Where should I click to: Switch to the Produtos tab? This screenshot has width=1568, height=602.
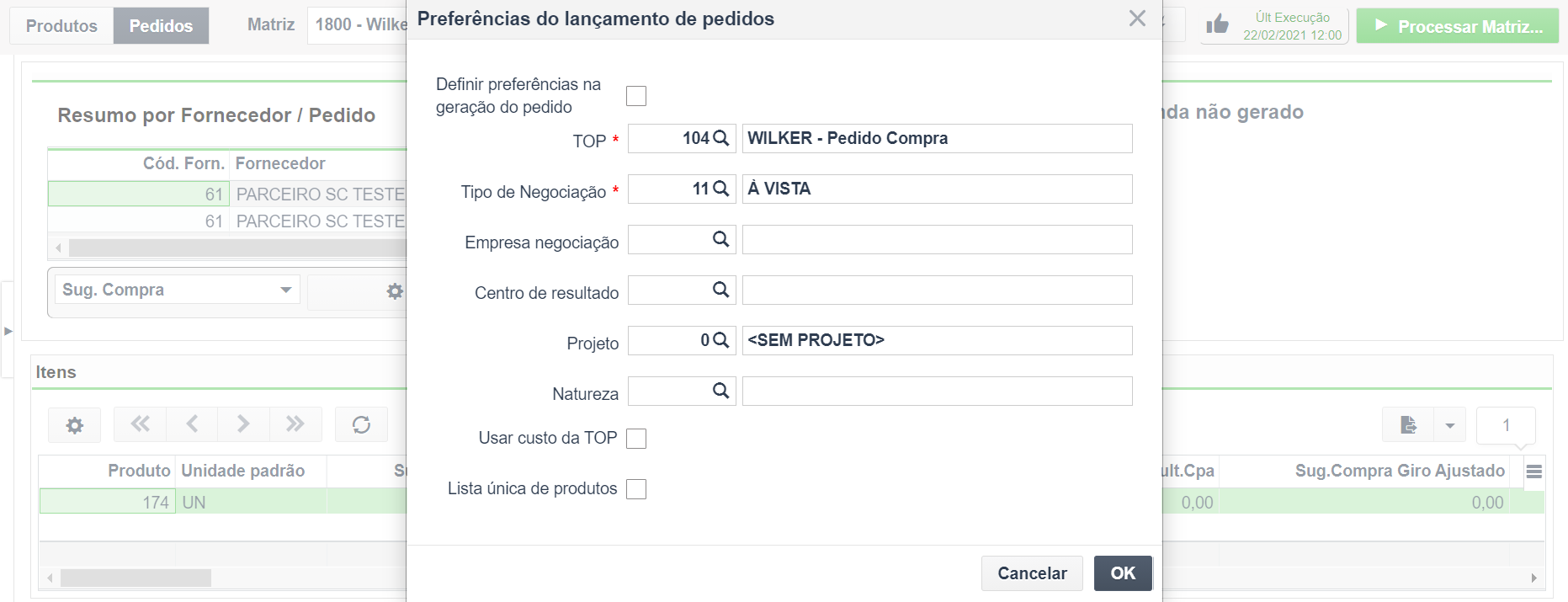point(61,26)
